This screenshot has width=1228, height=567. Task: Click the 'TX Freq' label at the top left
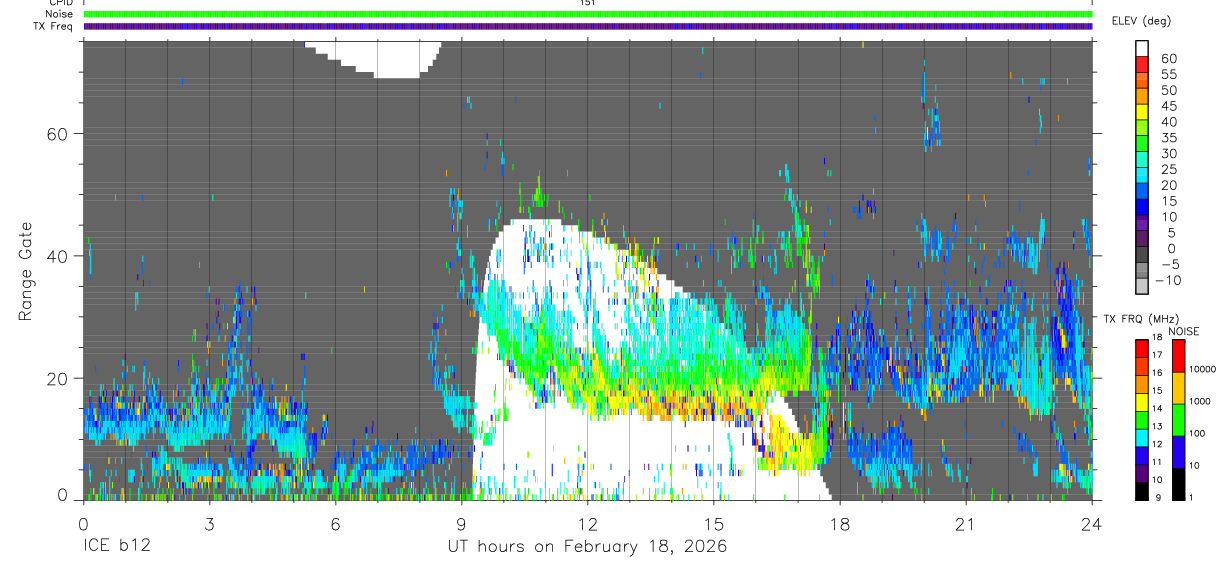click(x=54, y=26)
